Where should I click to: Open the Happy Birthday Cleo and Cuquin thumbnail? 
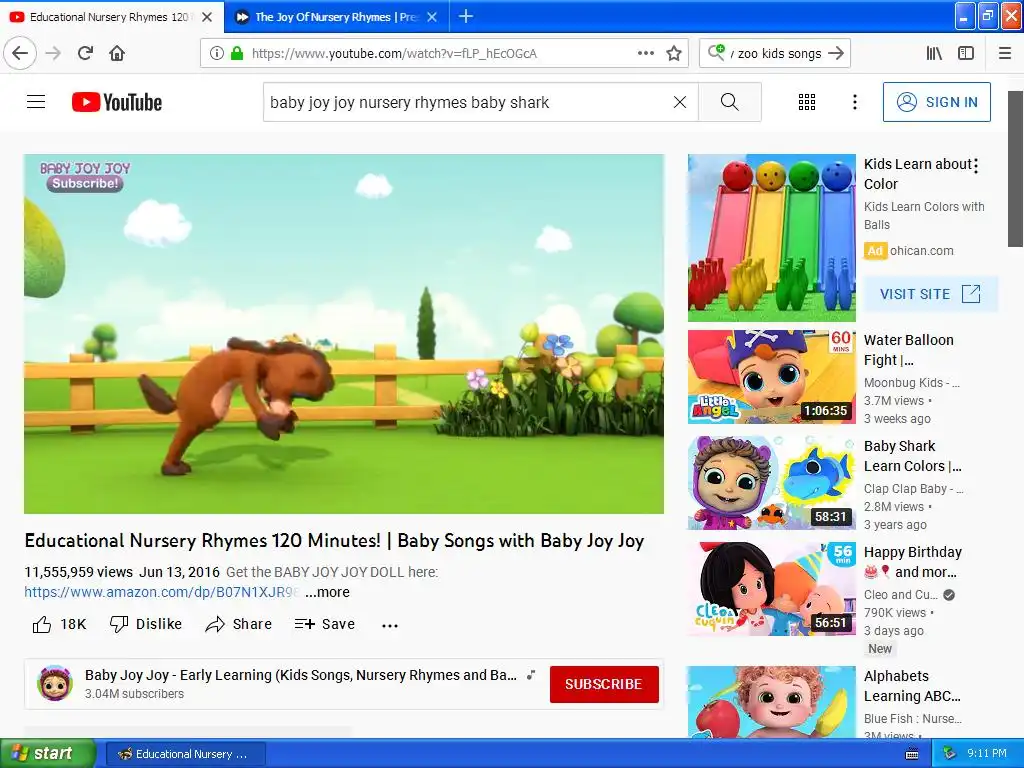point(772,588)
